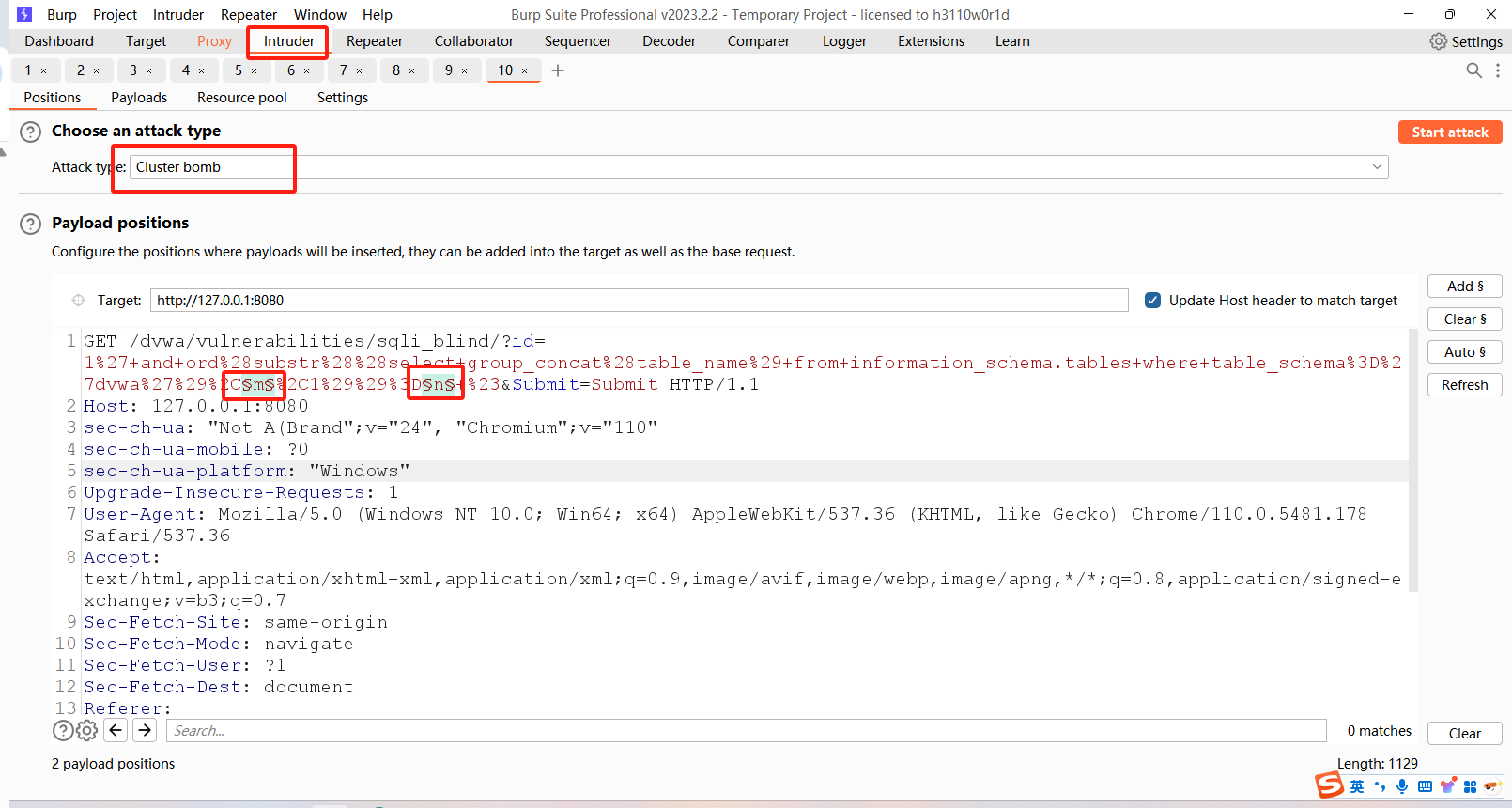
Task: Switch to the Decoder tab
Action: [670, 41]
